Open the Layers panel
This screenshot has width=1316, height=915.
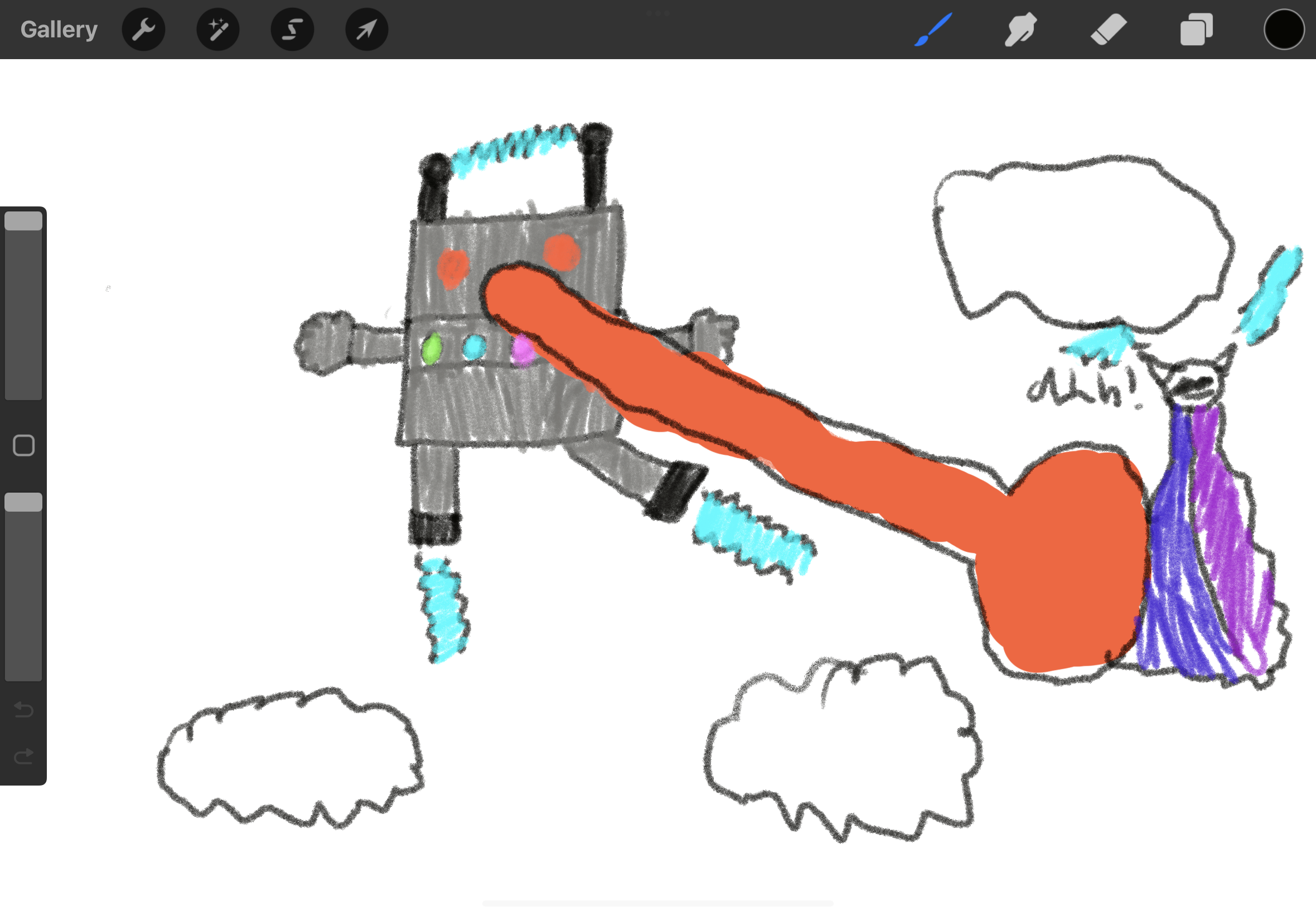[x=1196, y=29]
